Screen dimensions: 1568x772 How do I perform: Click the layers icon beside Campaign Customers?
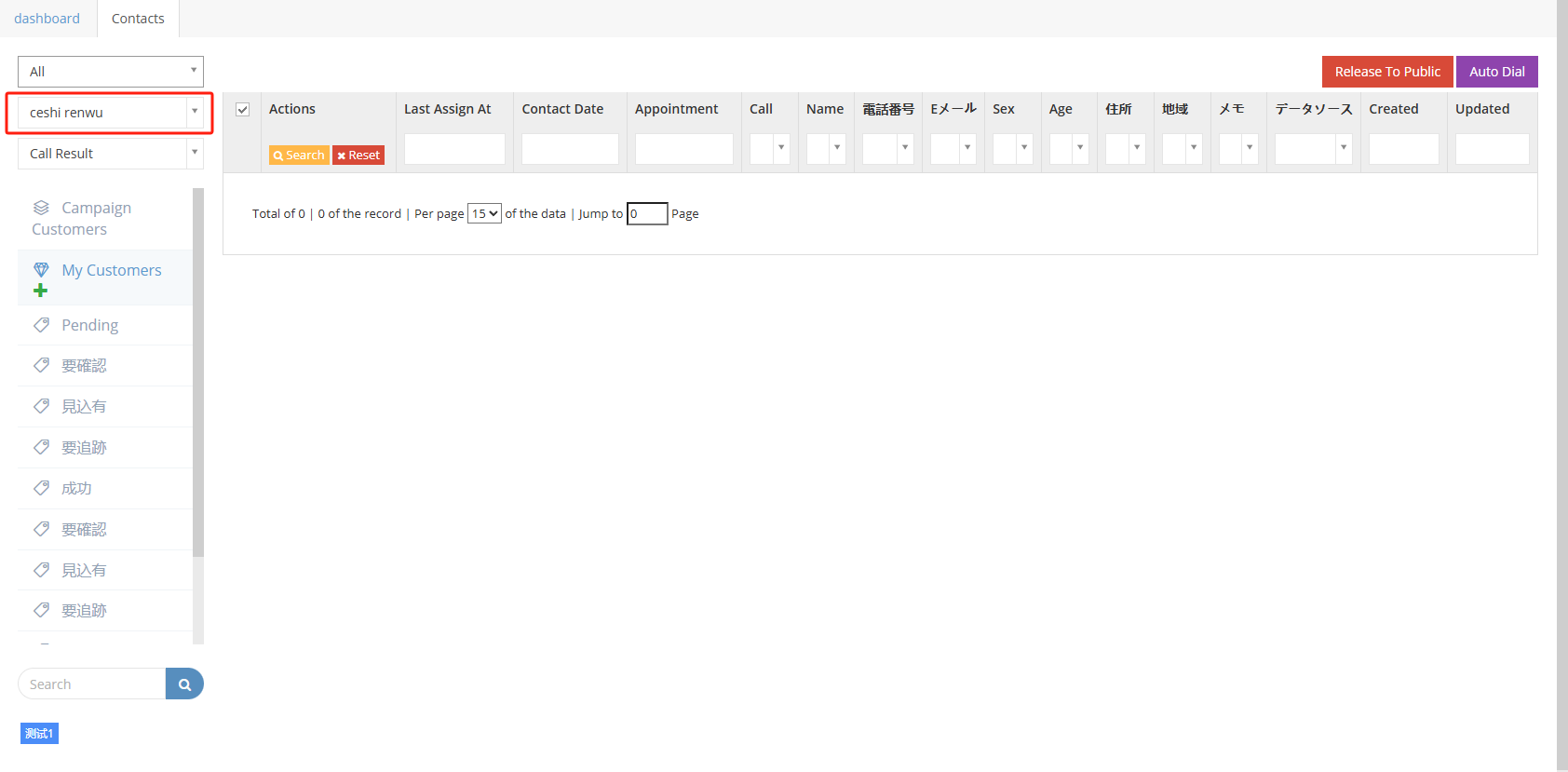coord(41,208)
